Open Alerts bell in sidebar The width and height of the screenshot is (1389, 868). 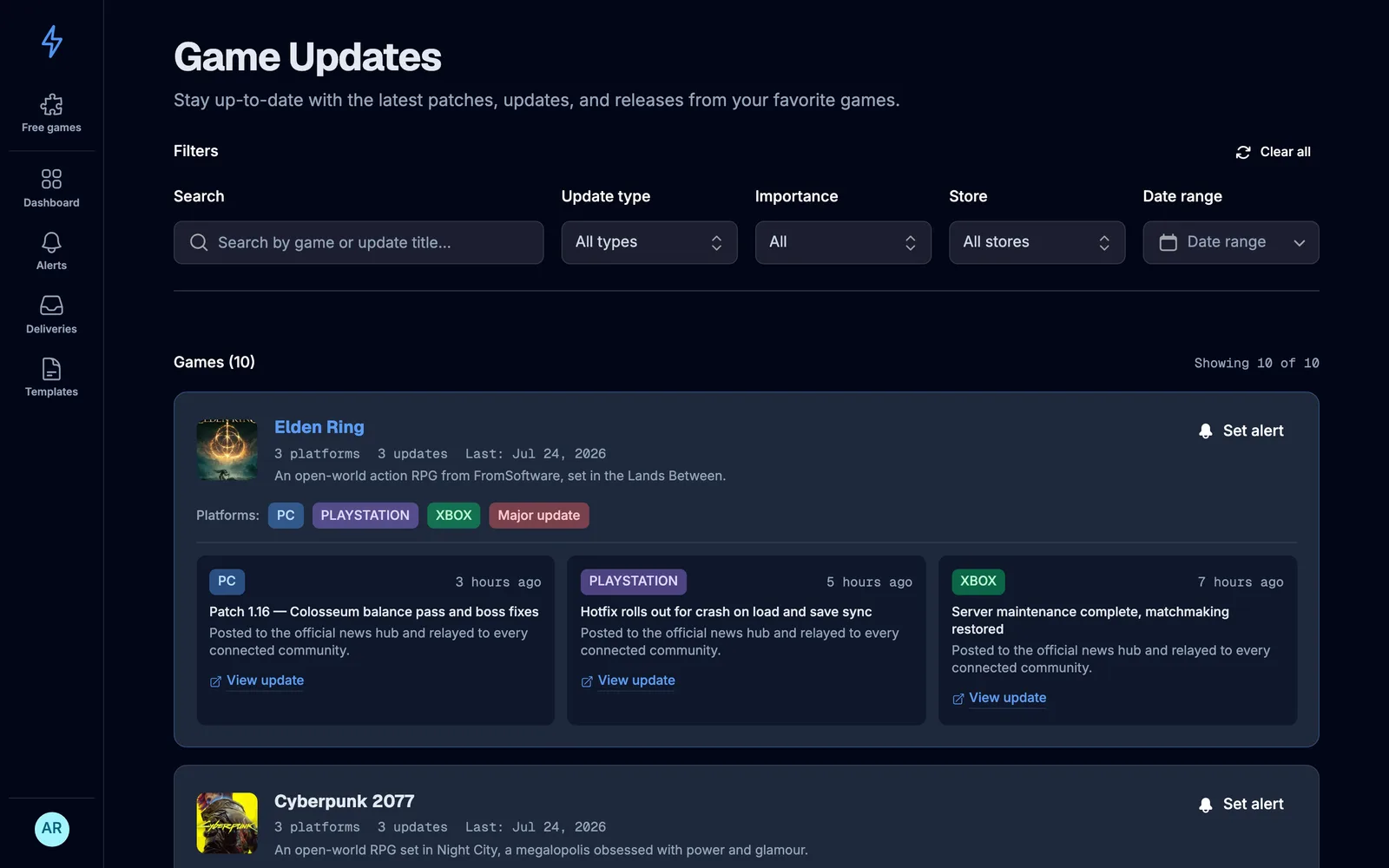(51, 251)
